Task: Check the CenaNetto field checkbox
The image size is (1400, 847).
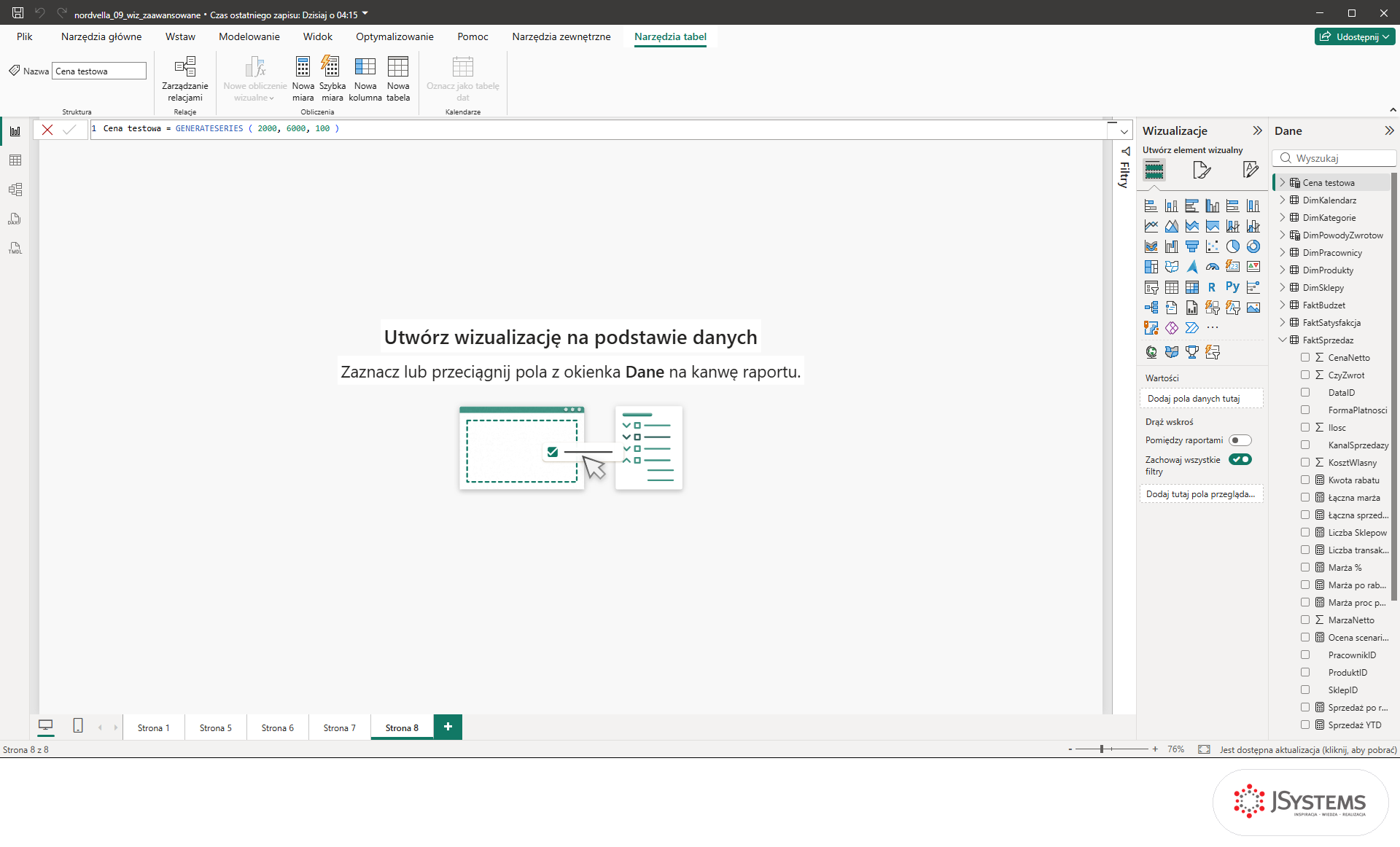Action: [x=1305, y=357]
